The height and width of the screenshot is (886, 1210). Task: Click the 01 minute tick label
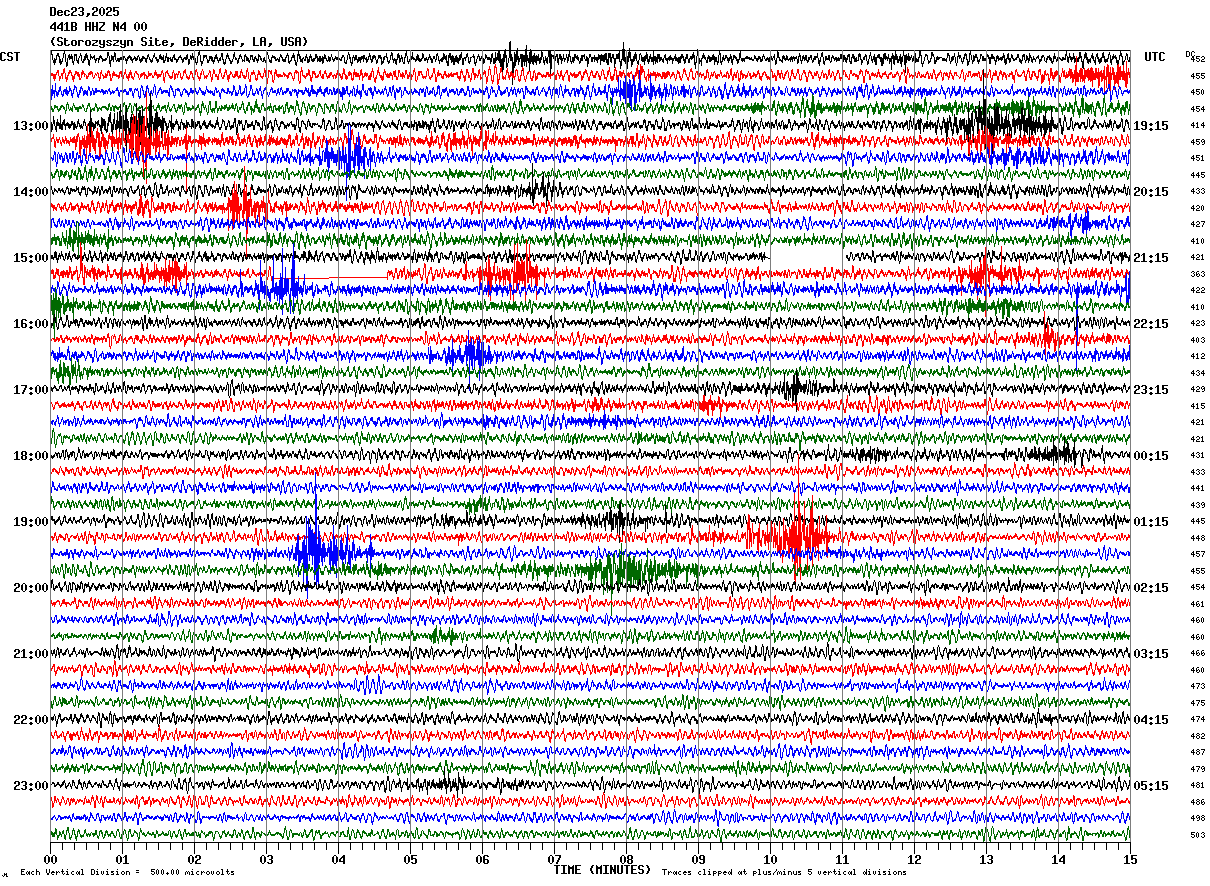tap(122, 859)
